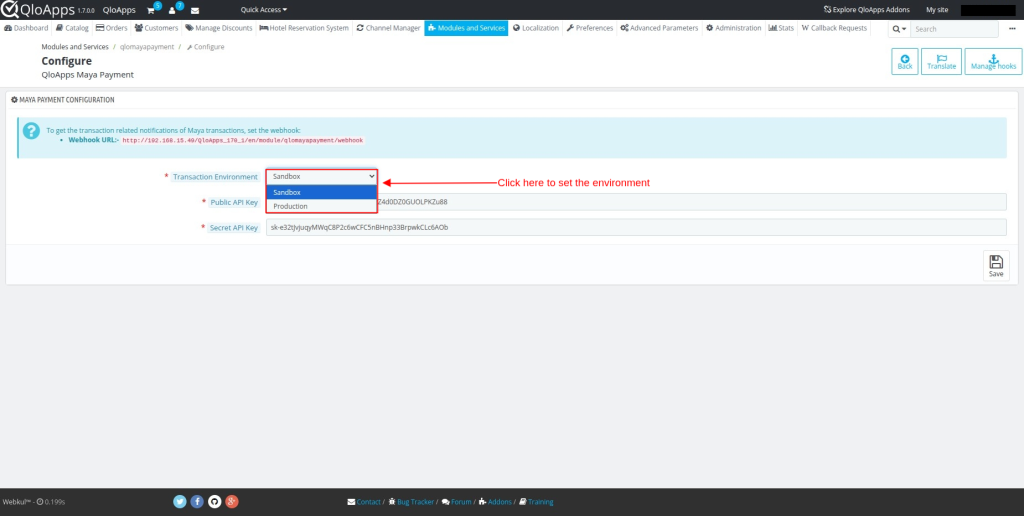The height and width of the screenshot is (516, 1024).
Task: Go to the Hotel Reservation System menu
Action: coord(304,28)
